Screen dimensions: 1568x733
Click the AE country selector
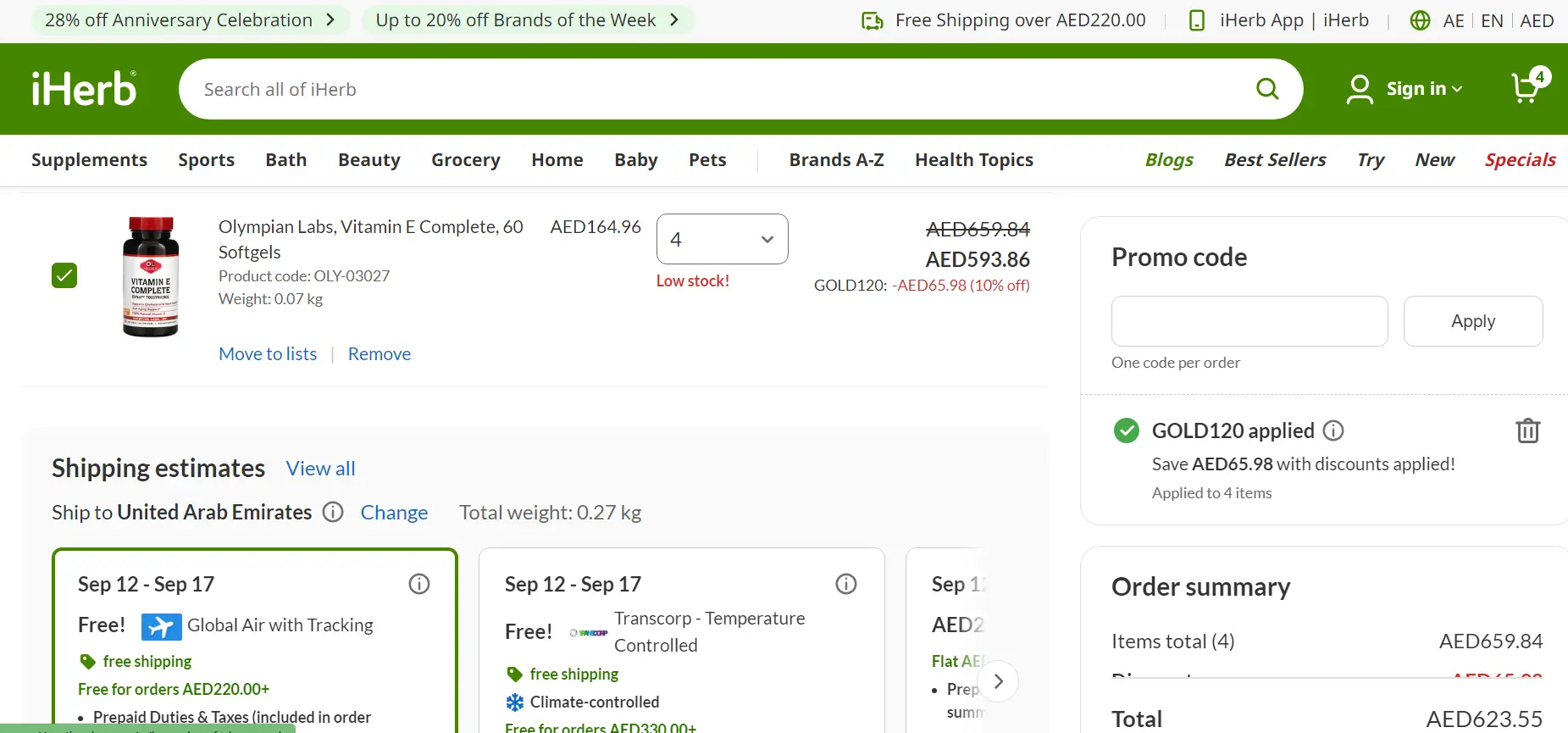tap(1454, 20)
